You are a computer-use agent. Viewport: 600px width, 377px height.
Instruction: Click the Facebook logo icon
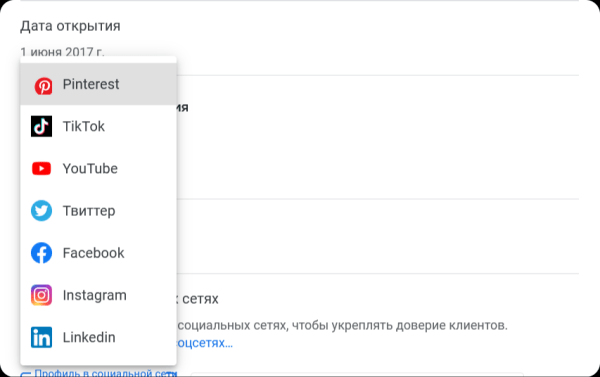[41, 253]
